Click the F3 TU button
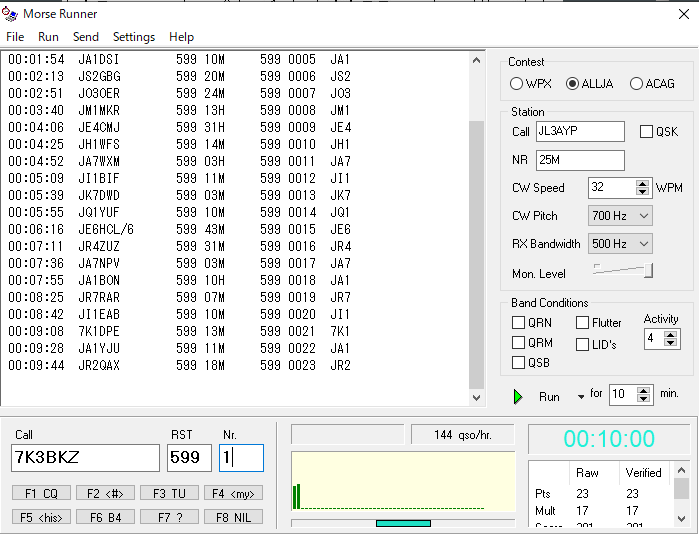This screenshot has height=534, width=699. [169, 493]
